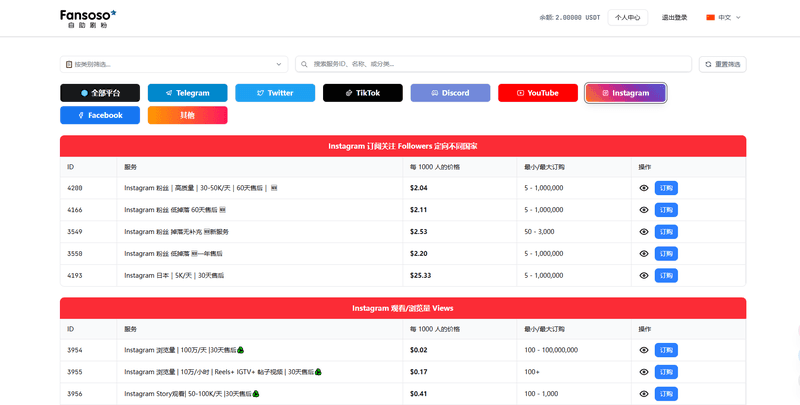This screenshot has height=405, width=800.
Task: Order service 4166 with 订购 button
Action: 666,210
